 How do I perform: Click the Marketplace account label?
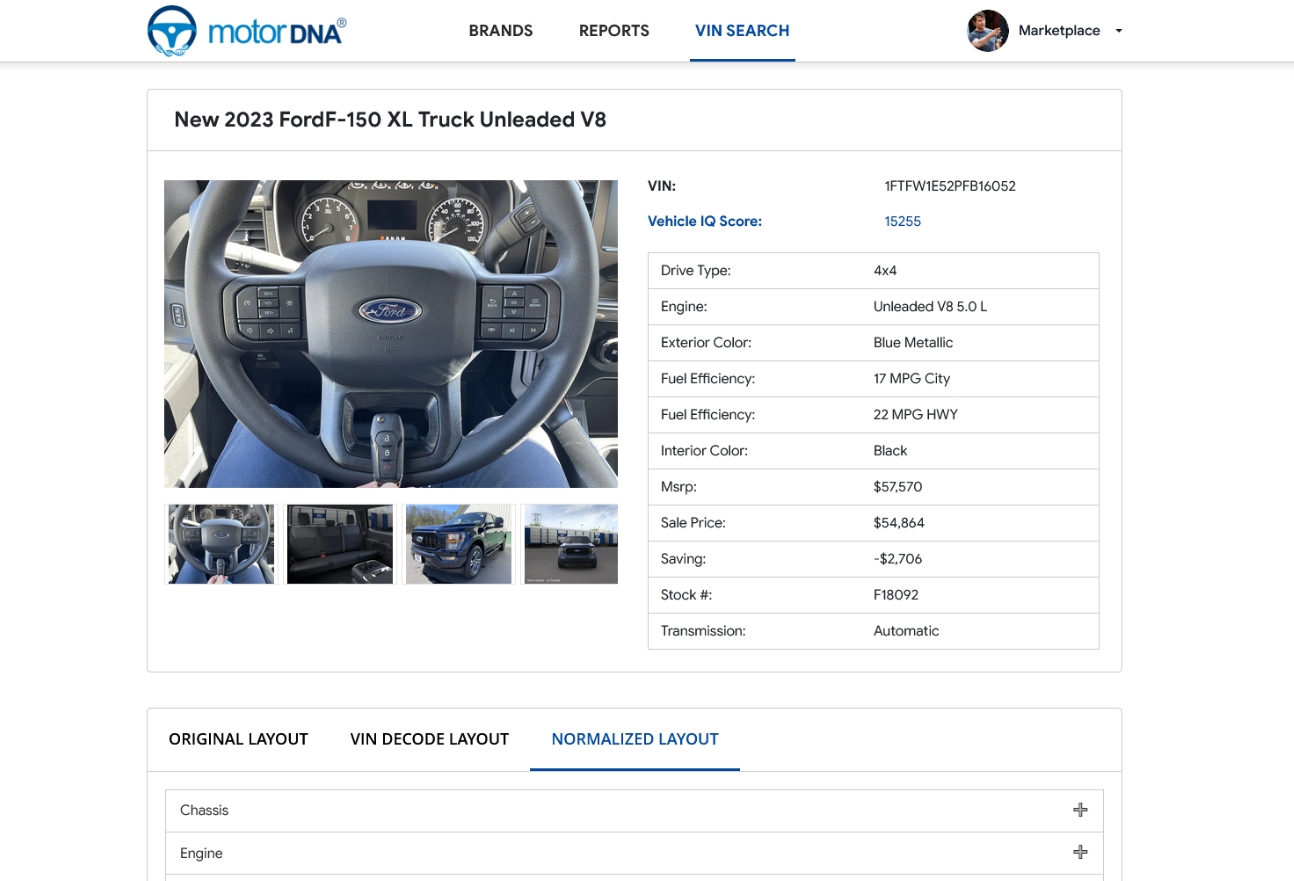coord(1059,30)
